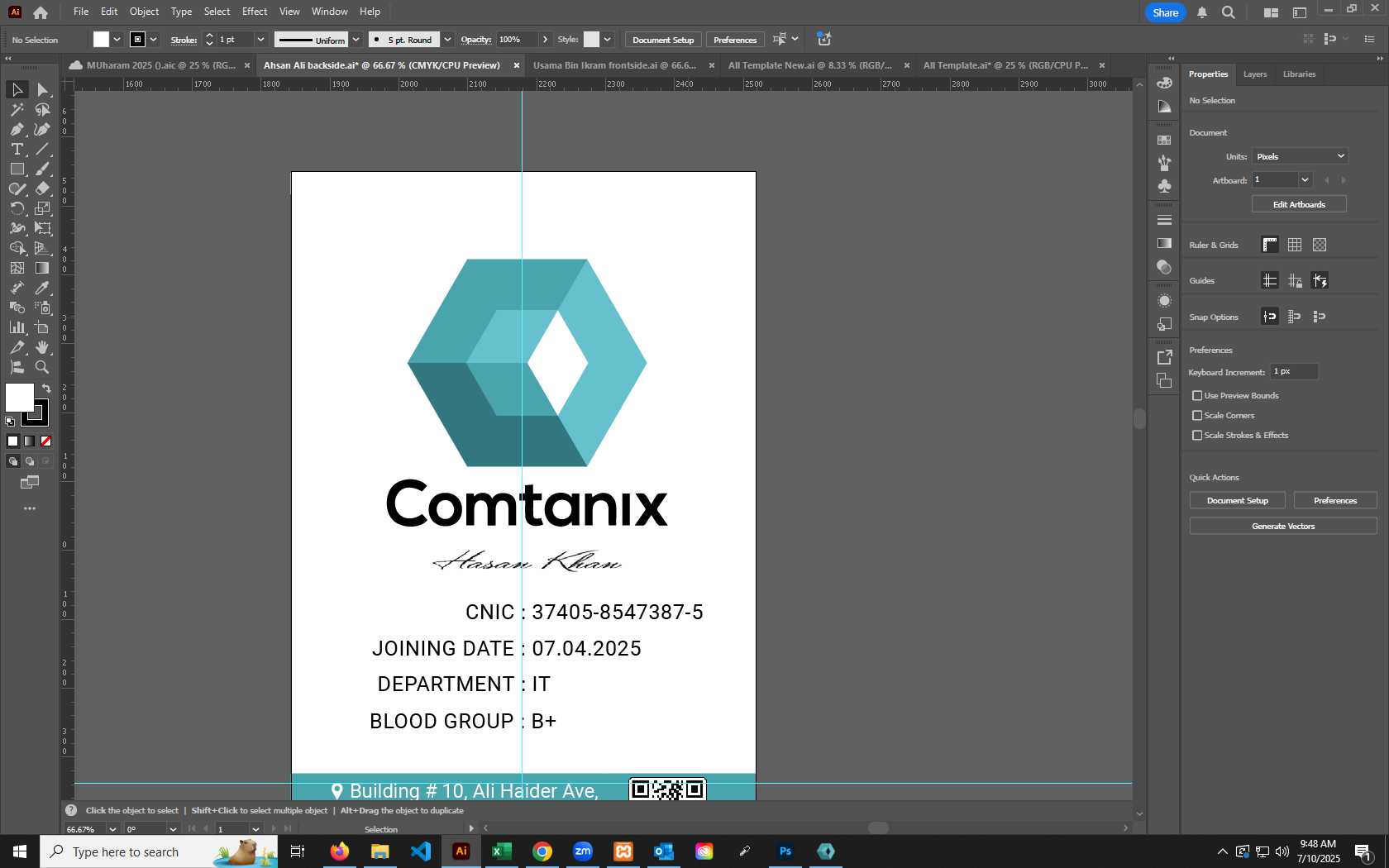Open the Effect menu
The height and width of the screenshot is (868, 1389).
pyautogui.click(x=255, y=12)
